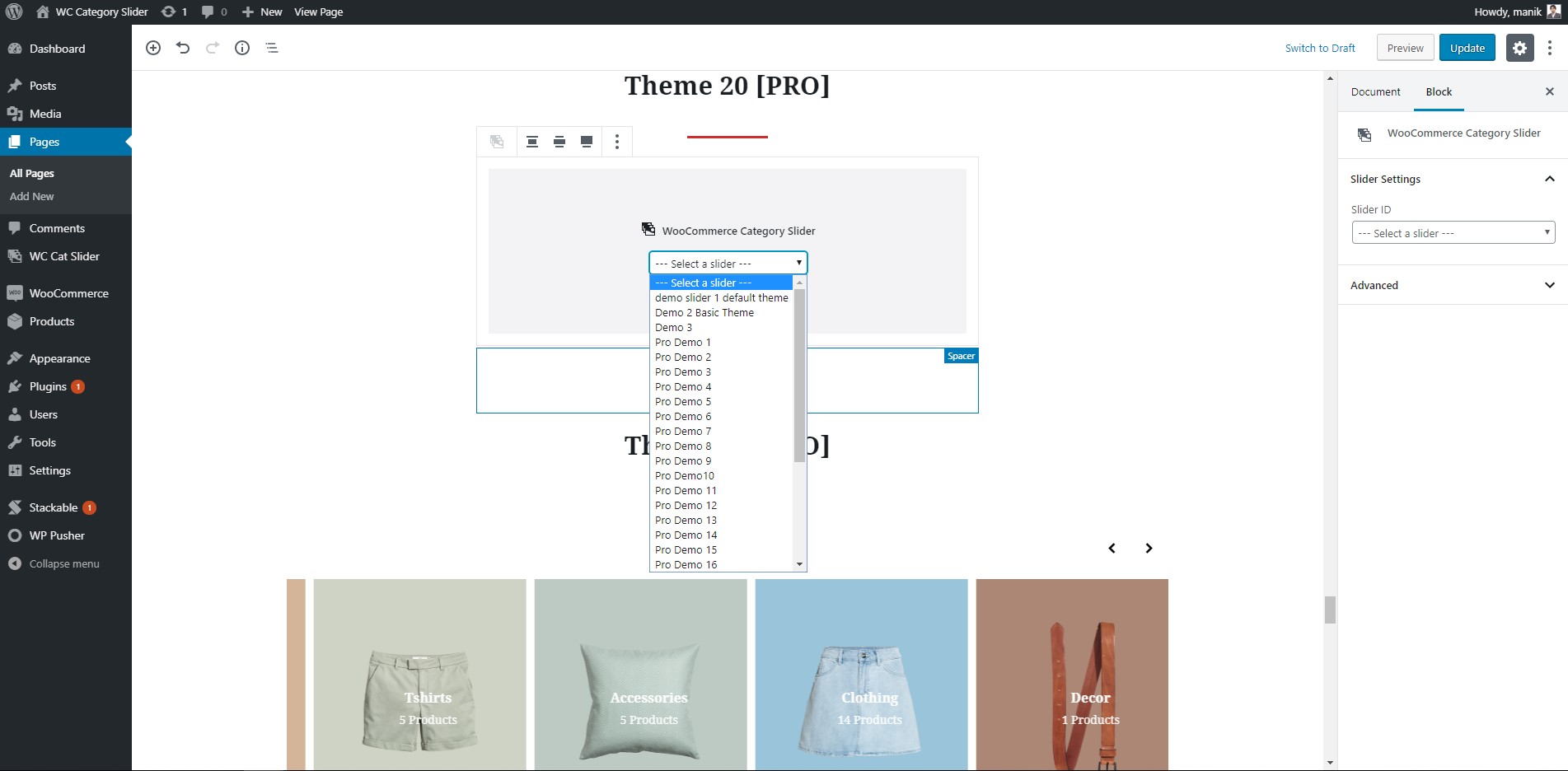The height and width of the screenshot is (771, 1568).
Task: Open WC Cat Slider menu item
Action: coord(66,256)
